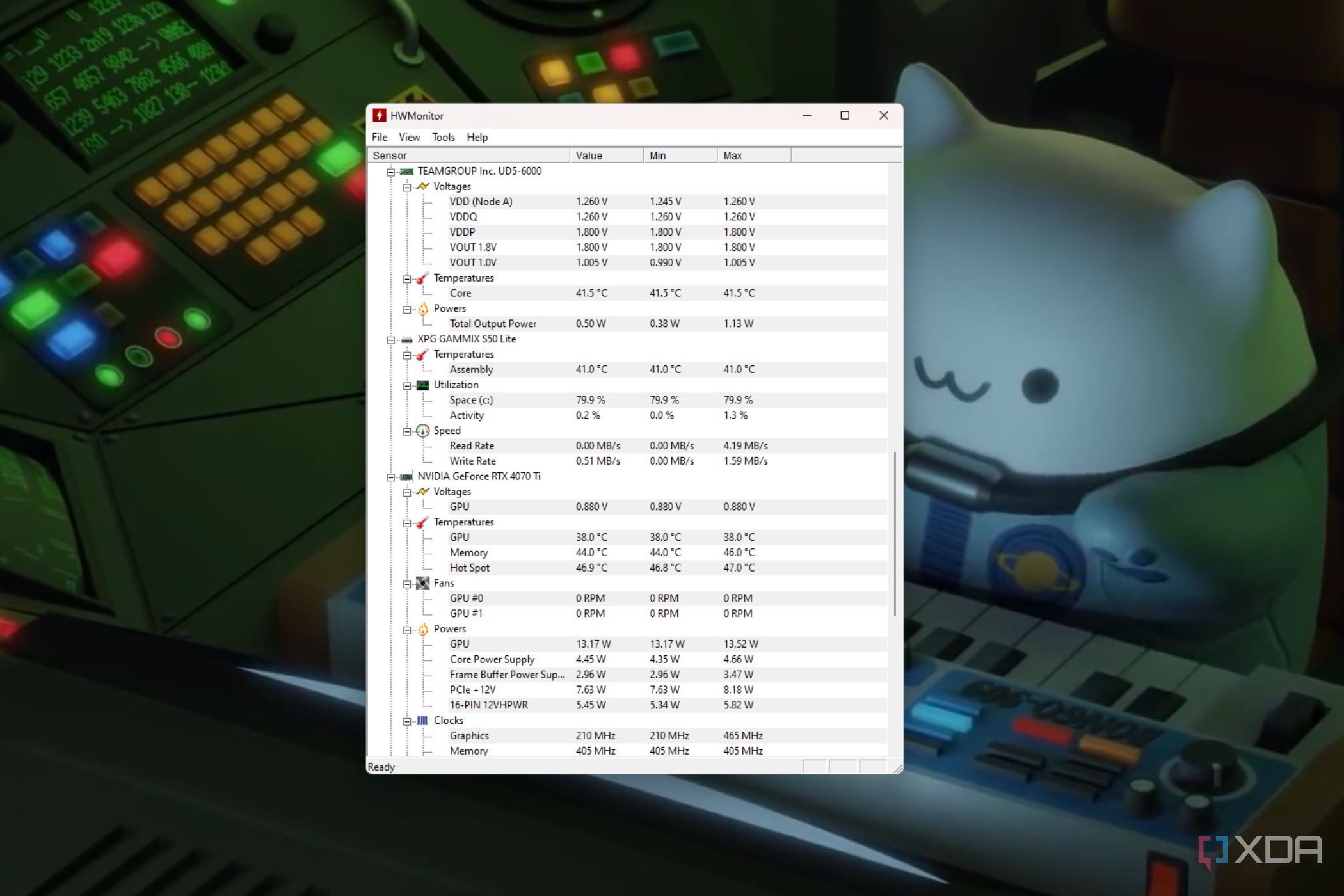This screenshot has width=1344, height=896.
Task: Click the Voltages lightning icon under TEAMGROUP
Action: pyautogui.click(x=423, y=186)
